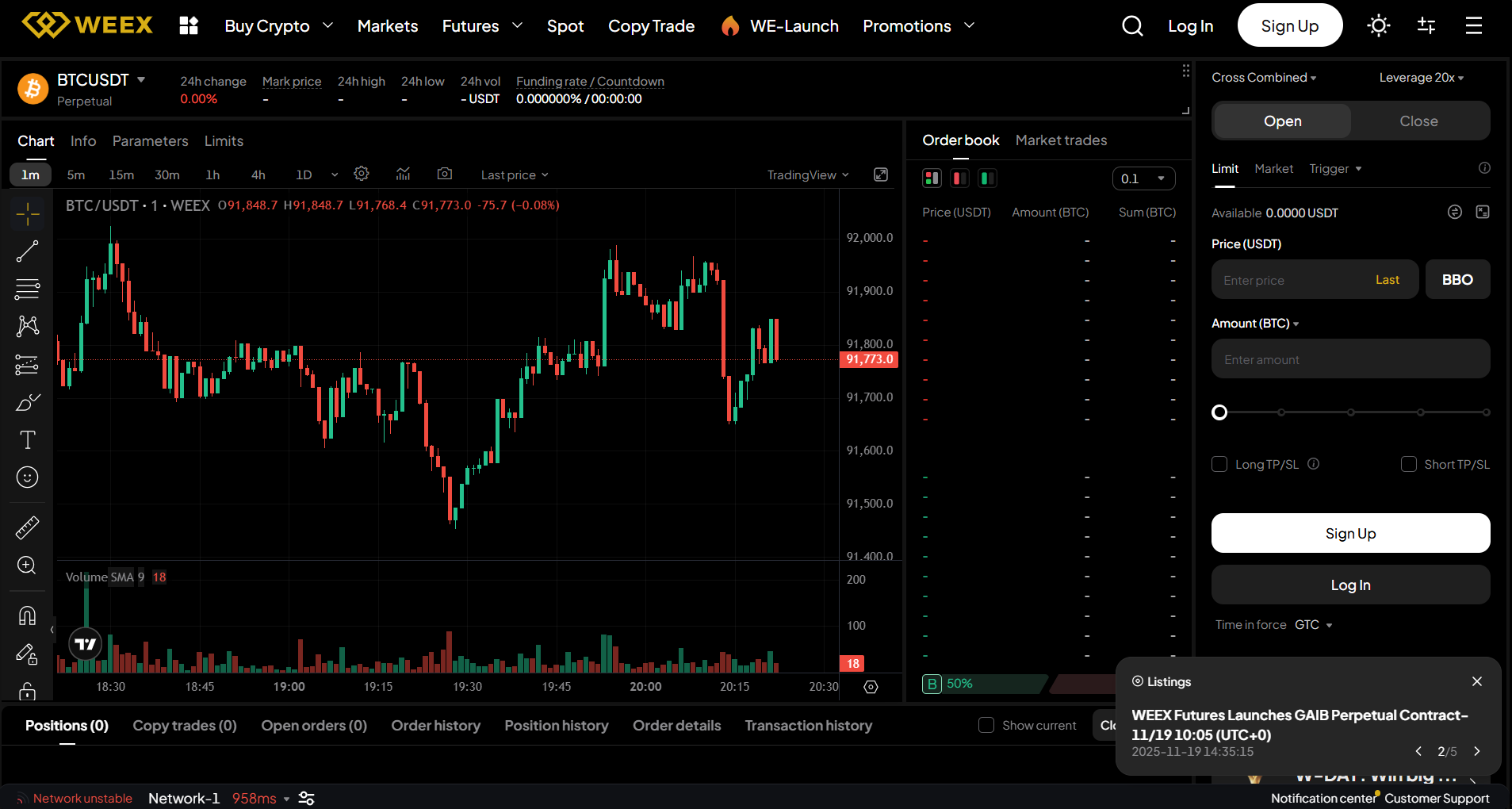The width and height of the screenshot is (1512, 809).
Task: Open the Order history tab
Action: point(435,726)
